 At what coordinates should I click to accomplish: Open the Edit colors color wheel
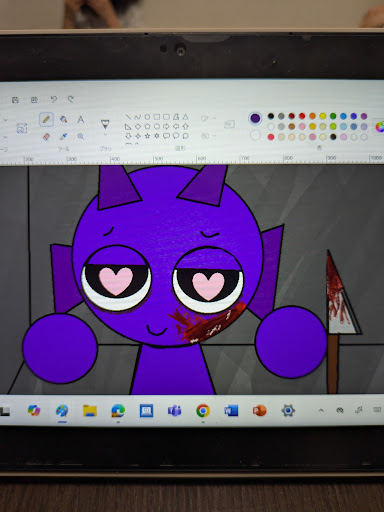click(x=380, y=126)
